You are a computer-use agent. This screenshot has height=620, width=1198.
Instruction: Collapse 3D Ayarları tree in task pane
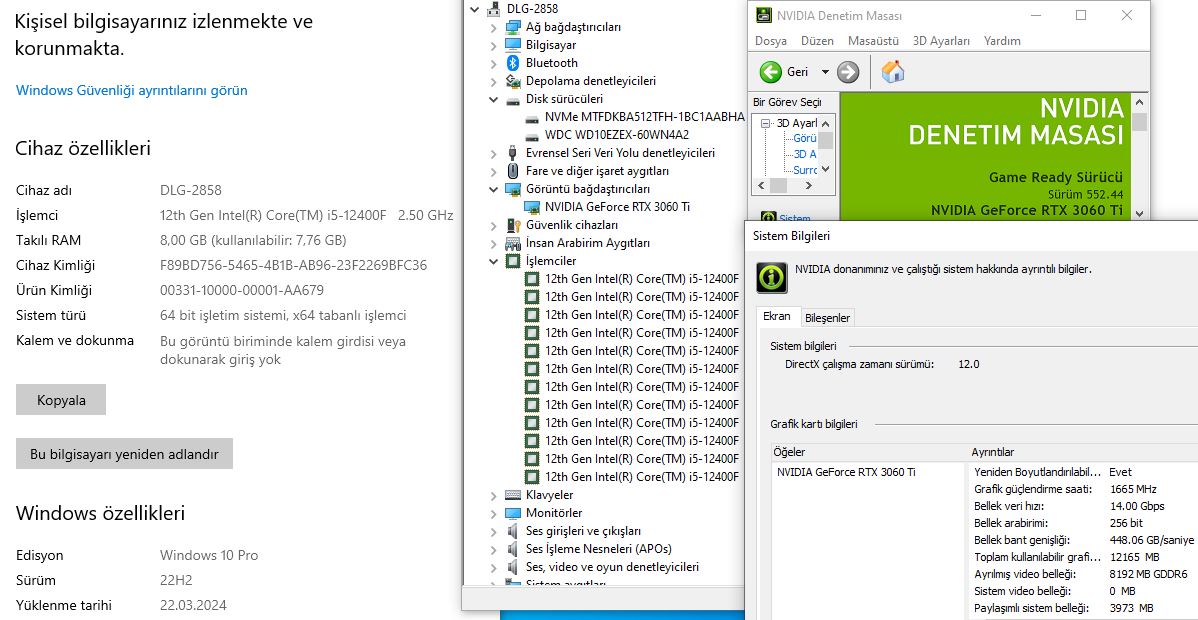[766, 122]
